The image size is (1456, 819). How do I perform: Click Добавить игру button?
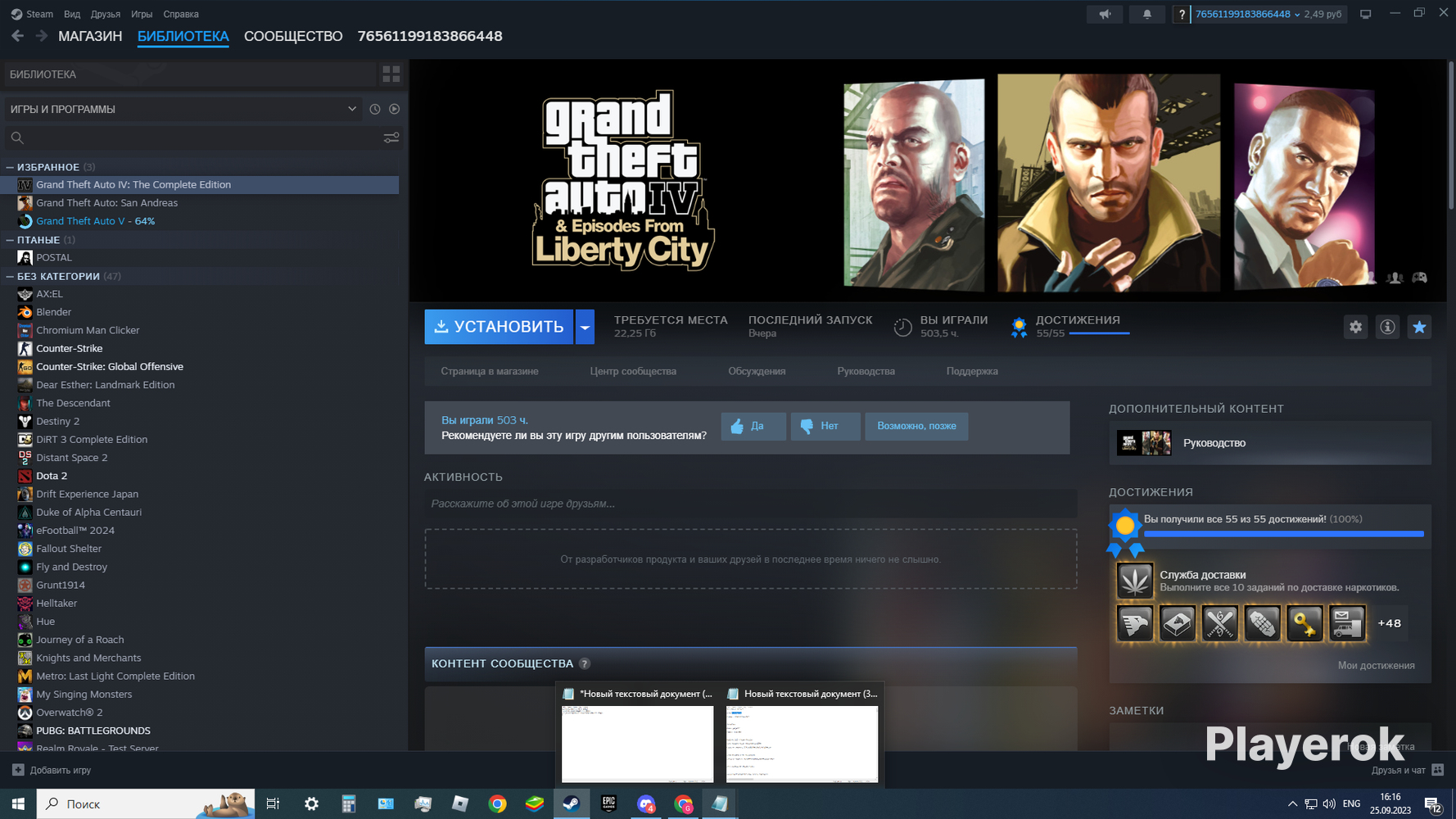[52, 770]
